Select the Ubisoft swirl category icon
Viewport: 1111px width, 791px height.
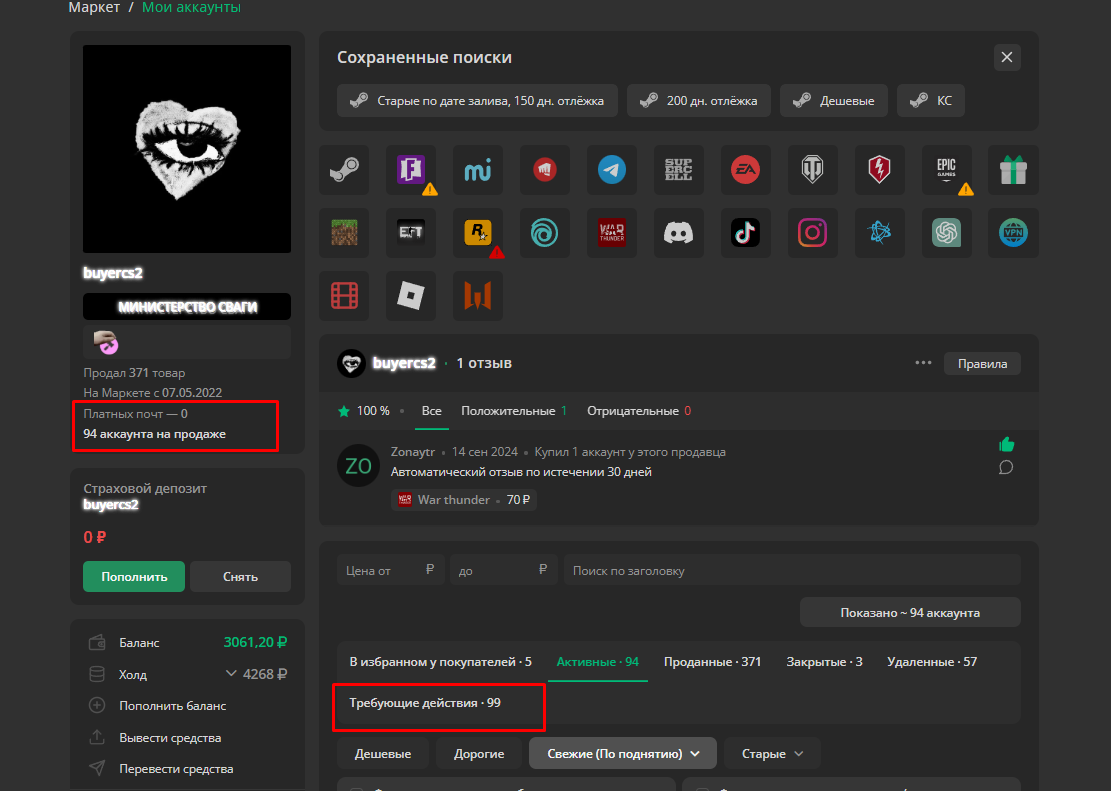[x=545, y=232]
